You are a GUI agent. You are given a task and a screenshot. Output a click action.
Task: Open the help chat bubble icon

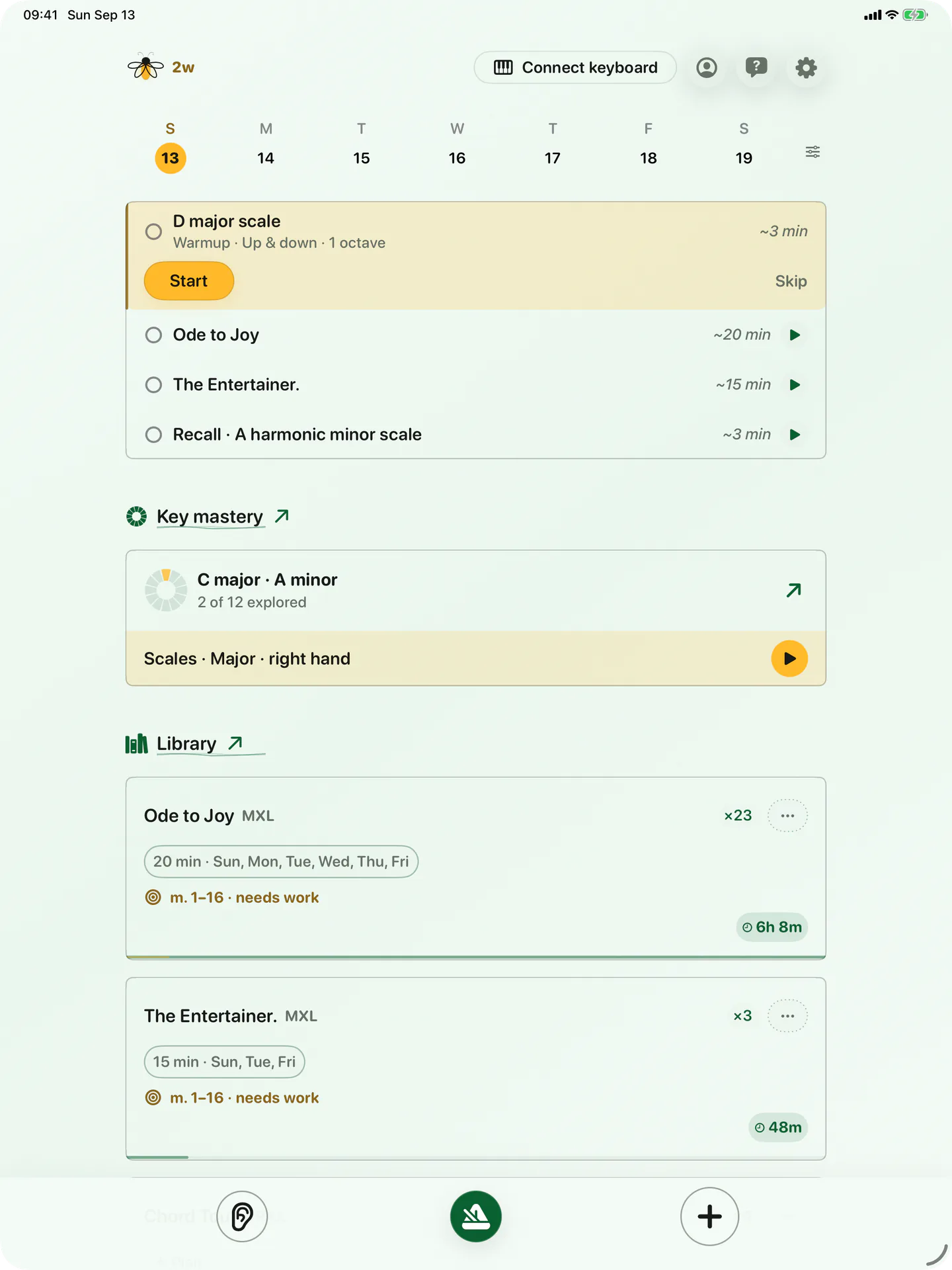[x=756, y=67]
